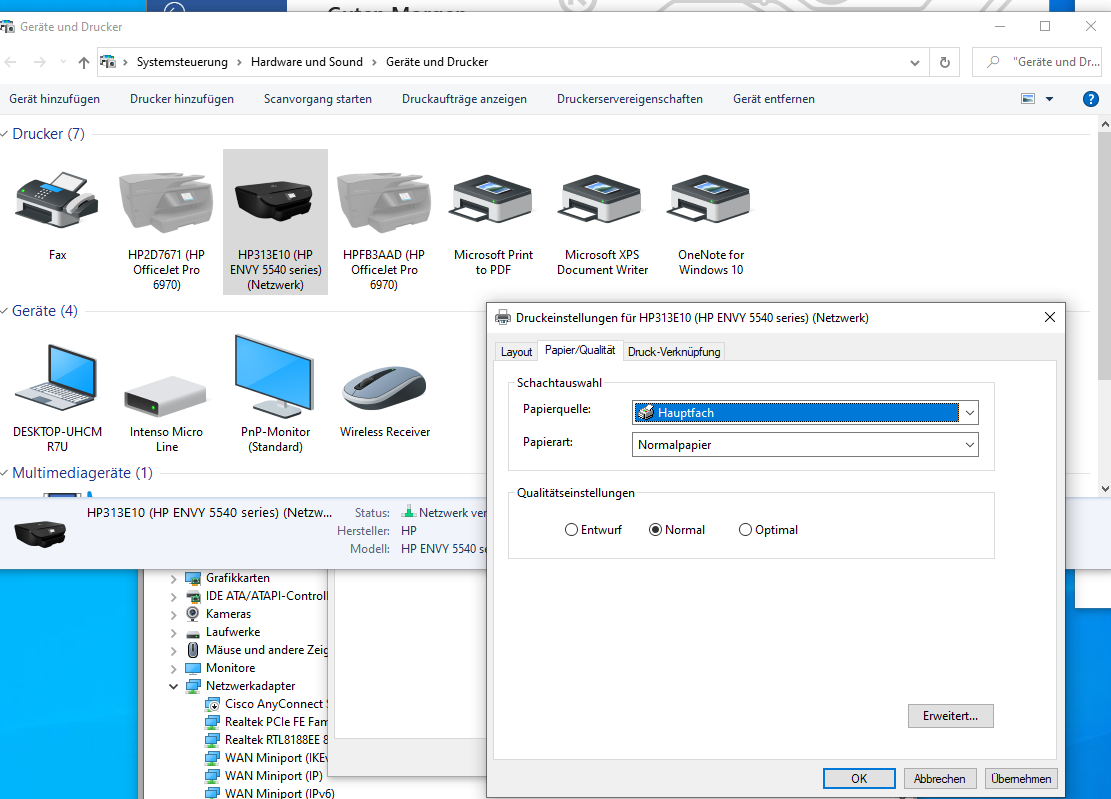
Task: Select the Entwurf quality radio button
Action: (x=571, y=530)
